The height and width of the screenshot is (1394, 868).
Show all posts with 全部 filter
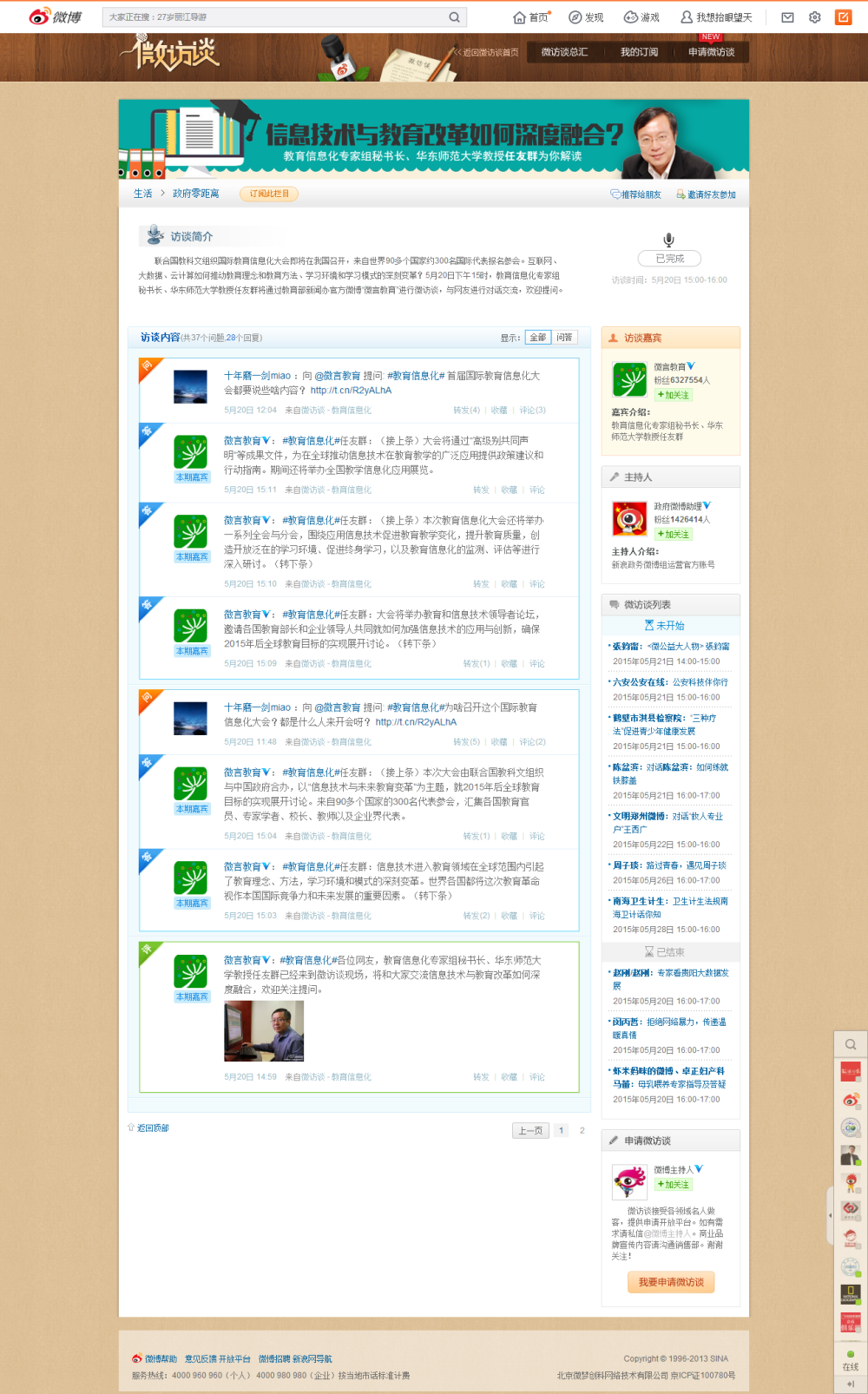tap(538, 337)
